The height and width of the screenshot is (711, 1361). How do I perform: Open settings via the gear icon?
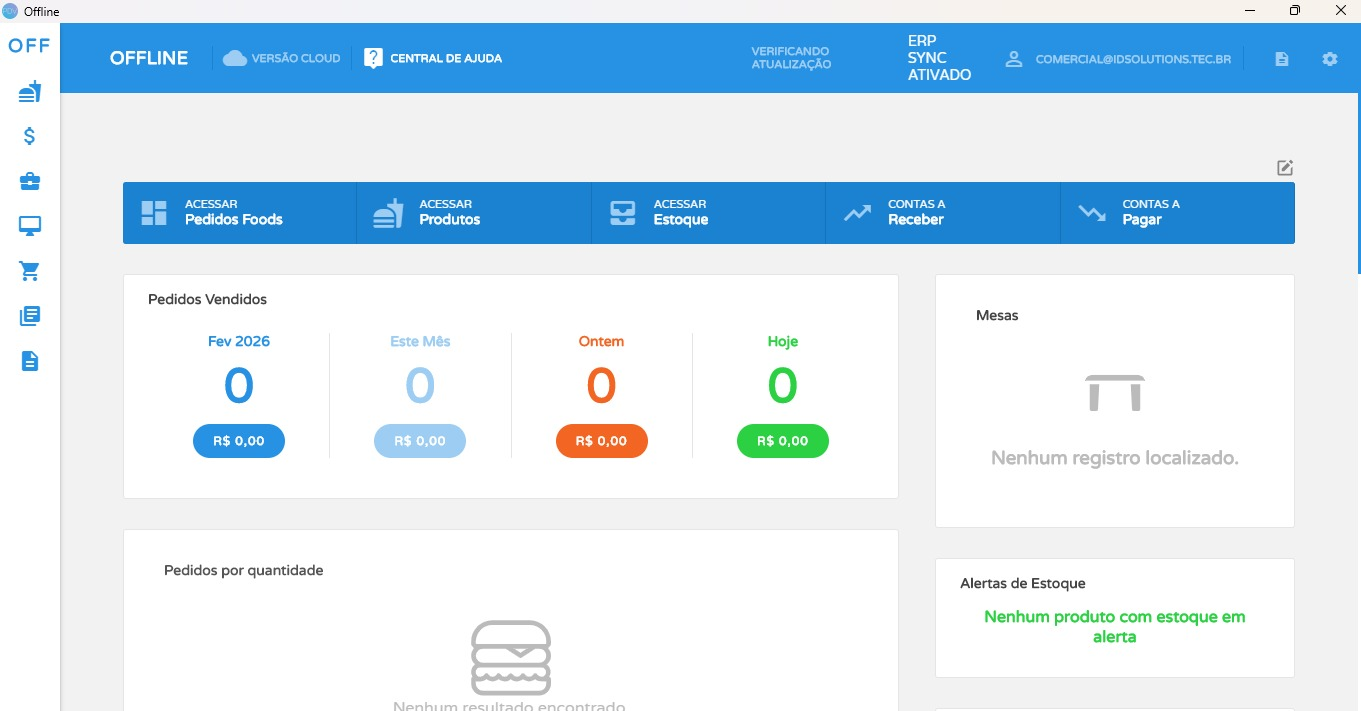[1329, 58]
